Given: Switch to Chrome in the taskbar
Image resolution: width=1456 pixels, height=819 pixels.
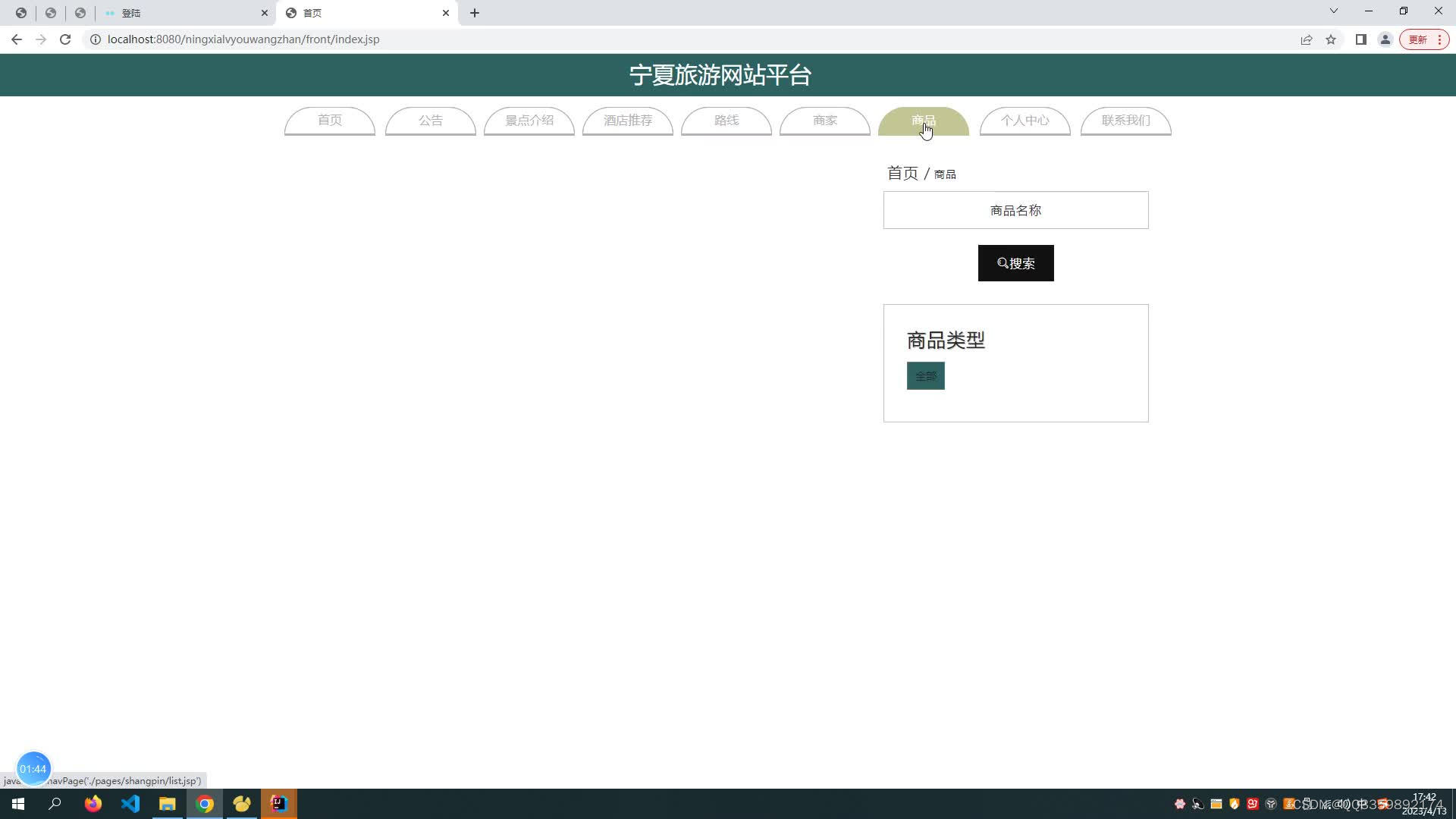Looking at the screenshot, I should [205, 804].
